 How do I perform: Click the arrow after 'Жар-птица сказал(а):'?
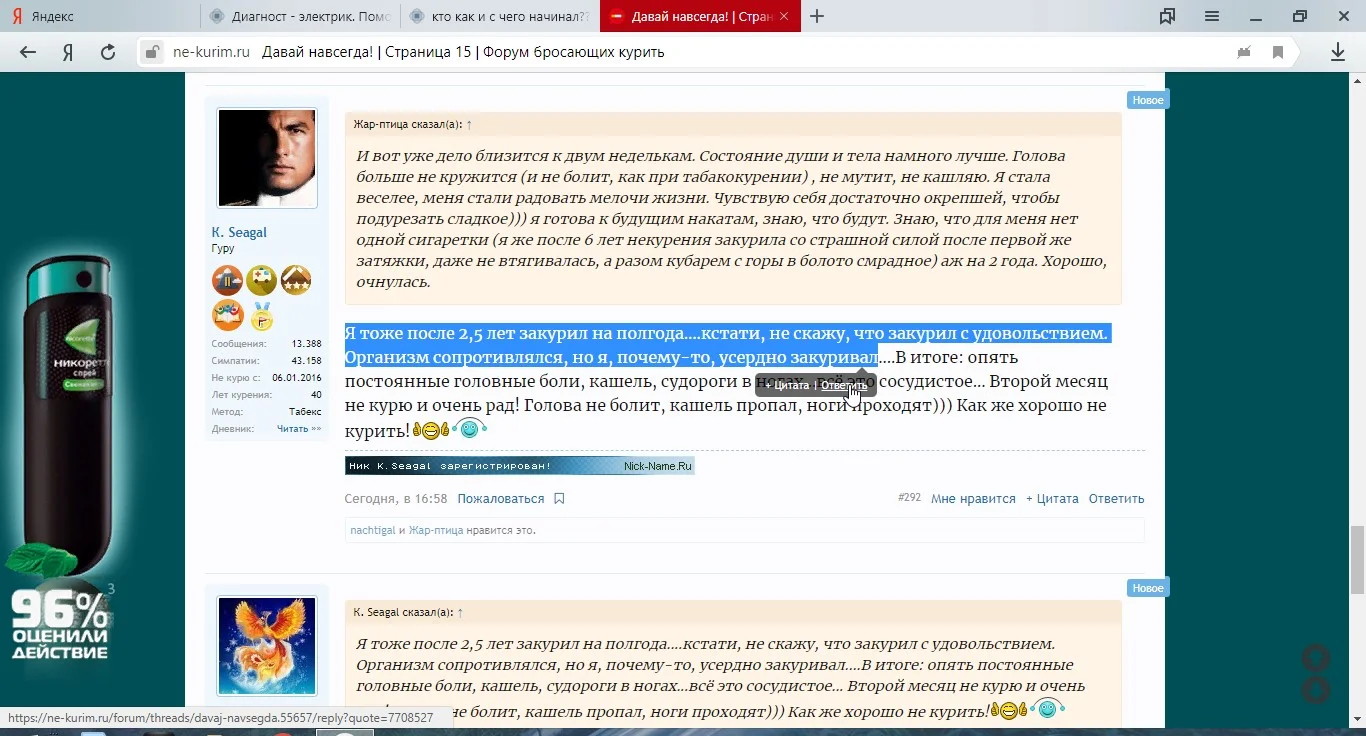pyautogui.click(x=469, y=125)
